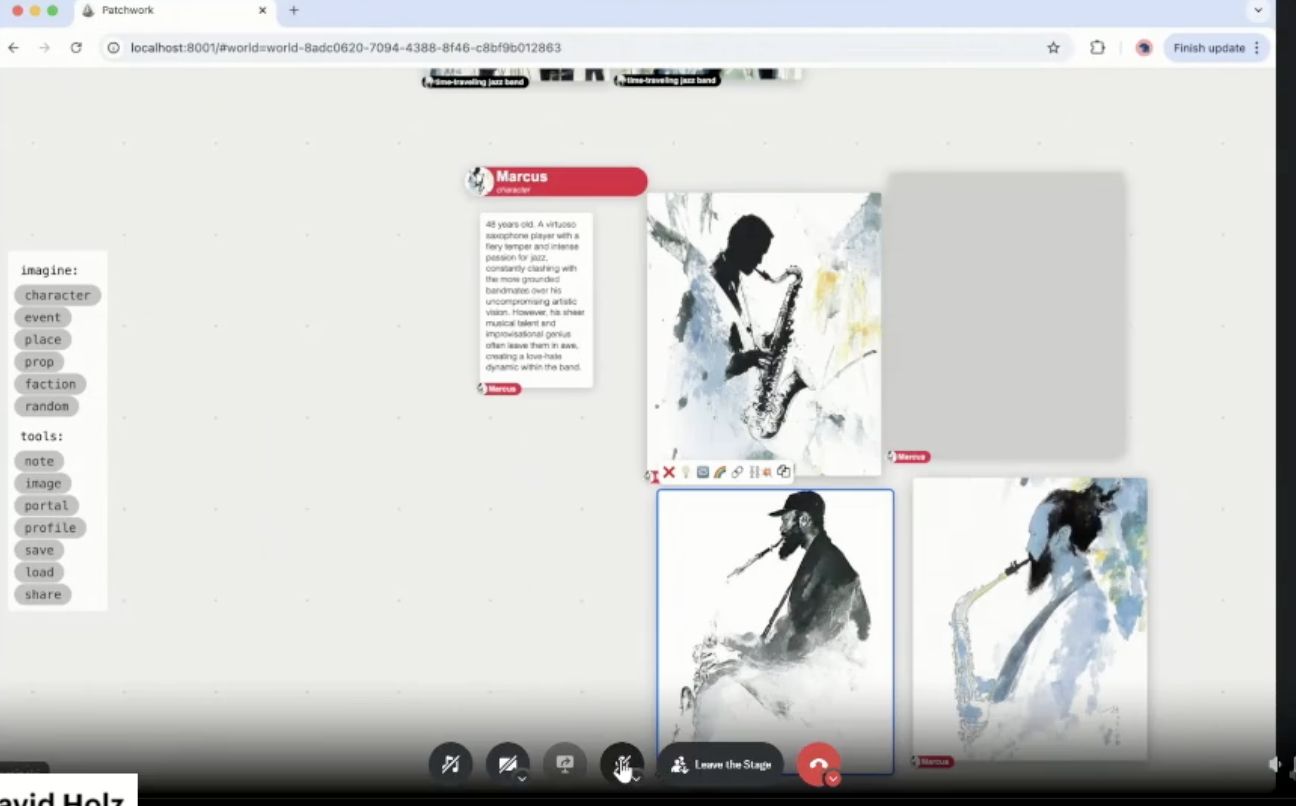1296x806 pixels.
Task: Select the top saxophone player painting
Action: tap(764, 332)
